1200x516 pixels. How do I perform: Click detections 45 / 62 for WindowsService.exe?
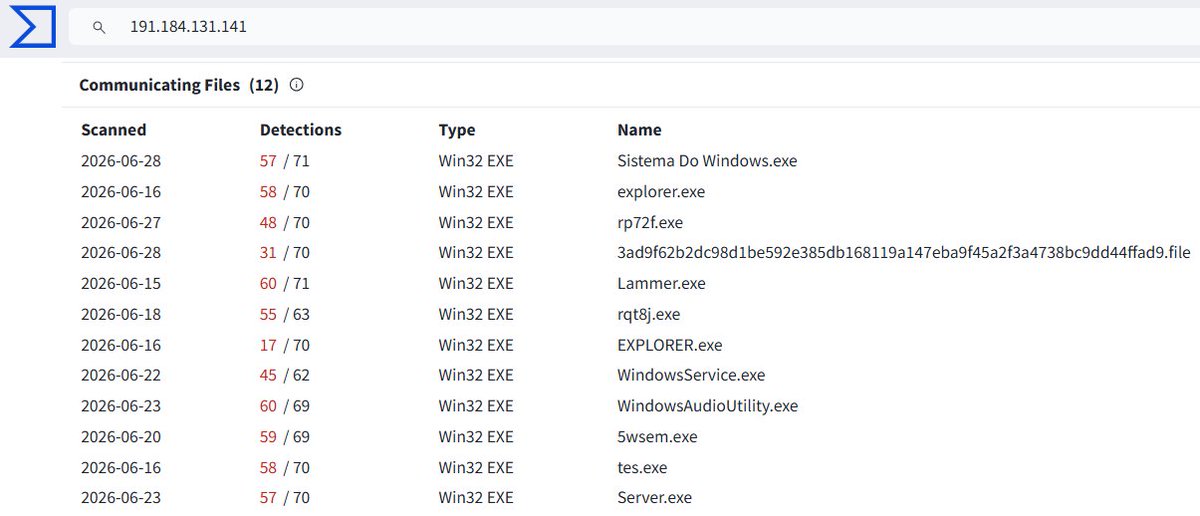coord(285,376)
